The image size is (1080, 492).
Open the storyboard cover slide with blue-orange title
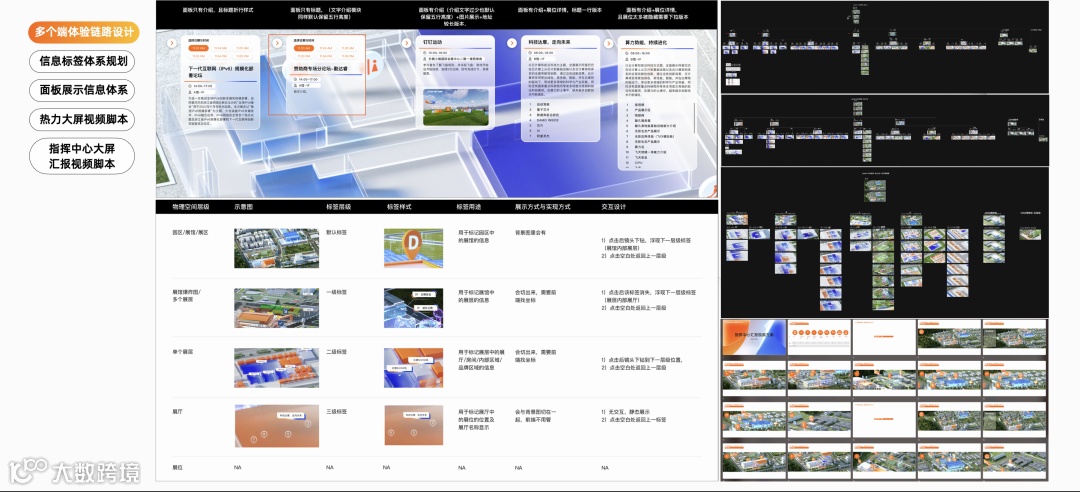[753, 337]
